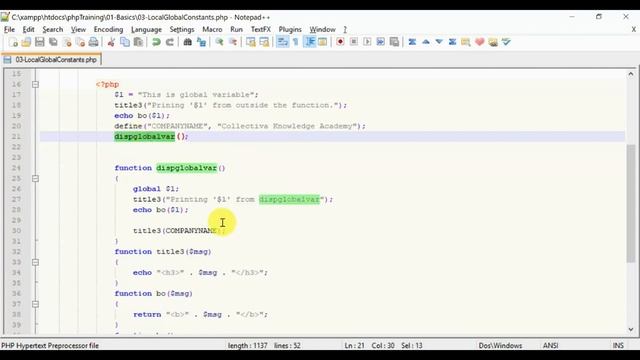Run macro multiple times icon
Image resolution: width=640 pixels, height=360 pixels.
coord(380,42)
